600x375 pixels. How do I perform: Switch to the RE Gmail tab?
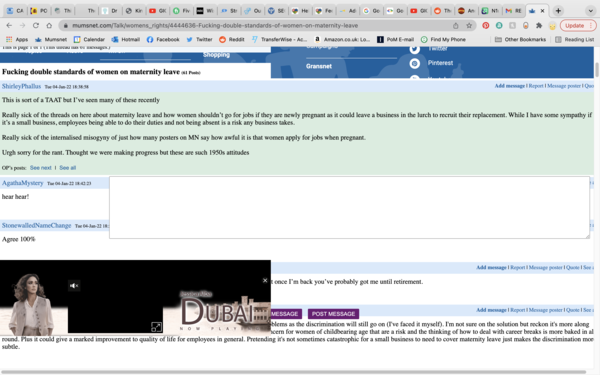[514, 11]
